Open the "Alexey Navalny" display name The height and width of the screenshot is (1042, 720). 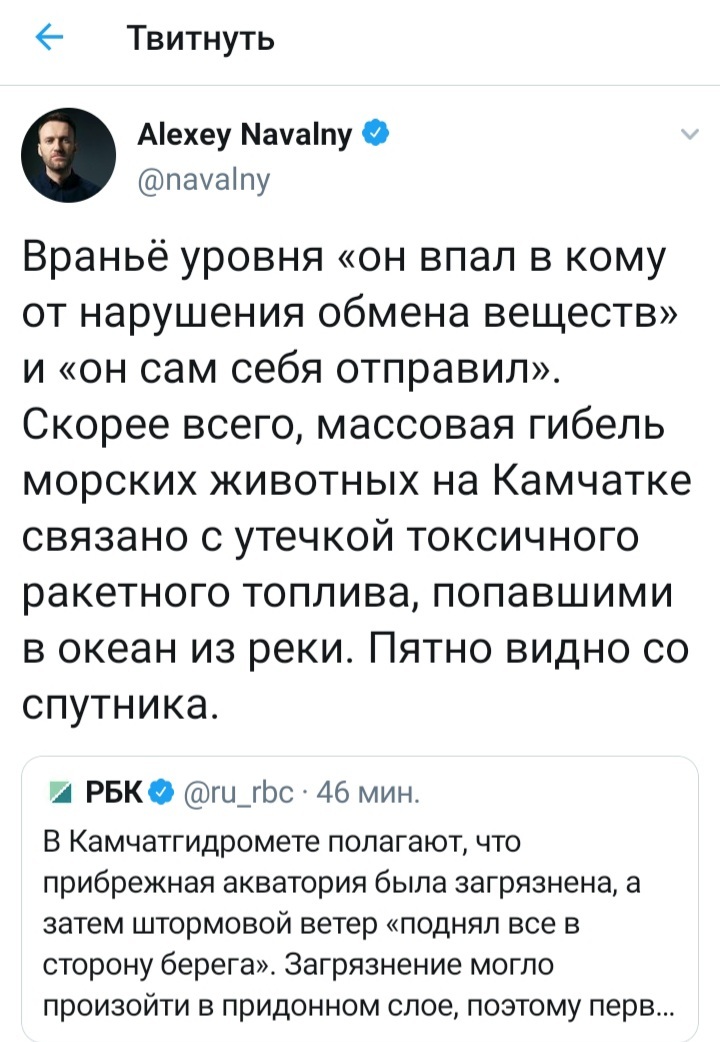[x=243, y=136]
